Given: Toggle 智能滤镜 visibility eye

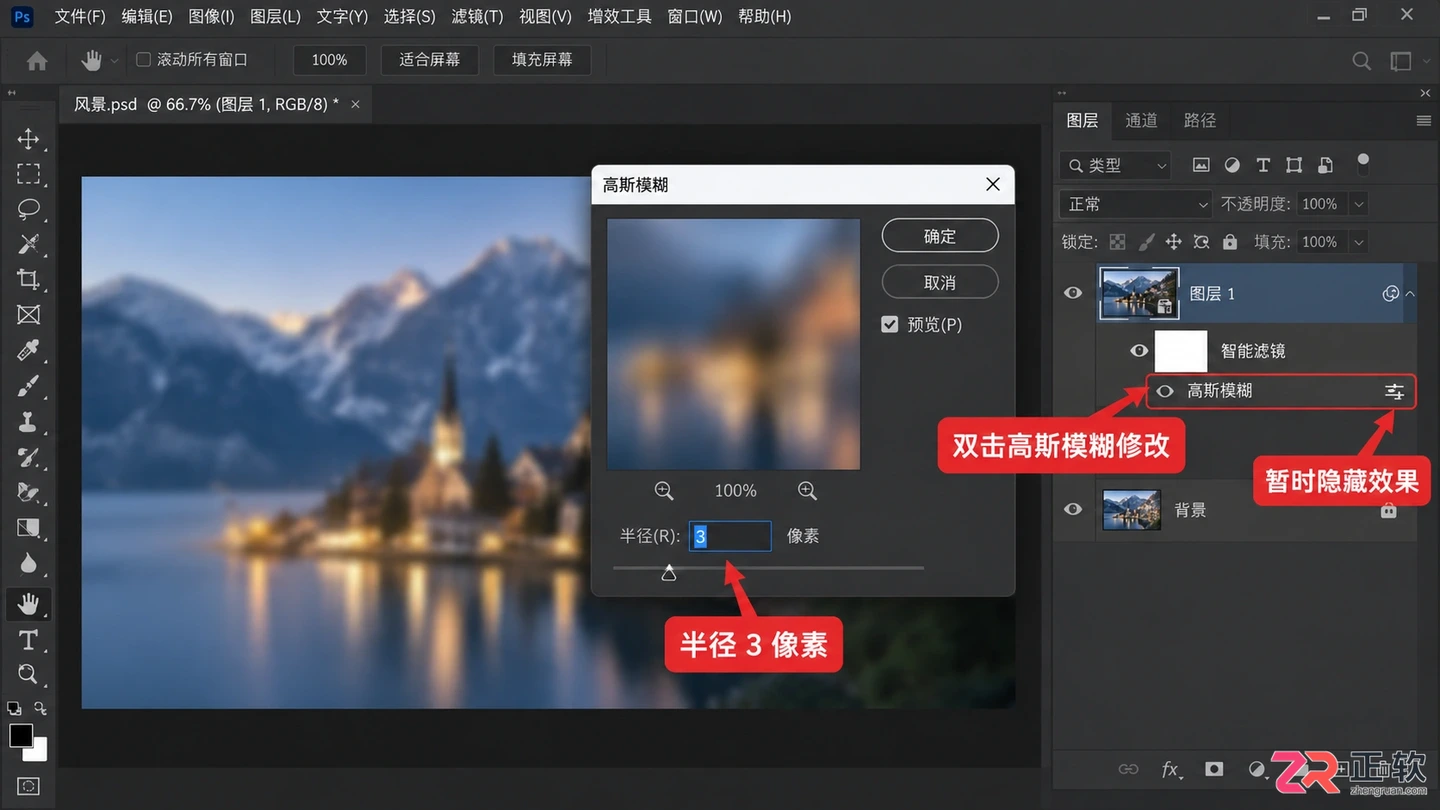Looking at the screenshot, I should pyautogui.click(x=1139, y=351).
